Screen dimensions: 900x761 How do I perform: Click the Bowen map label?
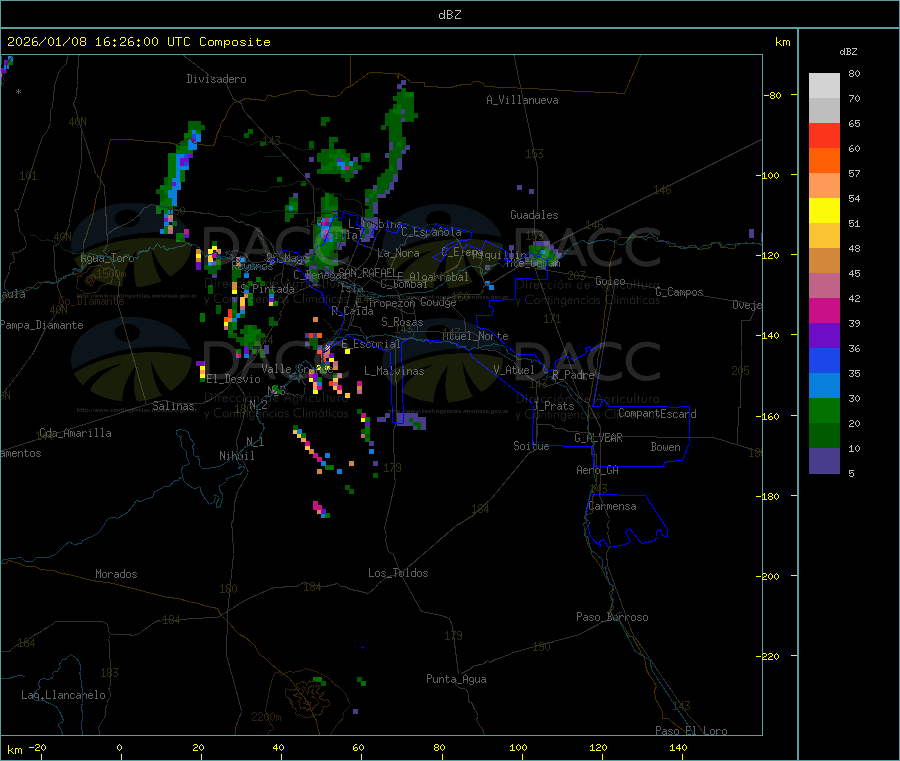pos(666,447)
